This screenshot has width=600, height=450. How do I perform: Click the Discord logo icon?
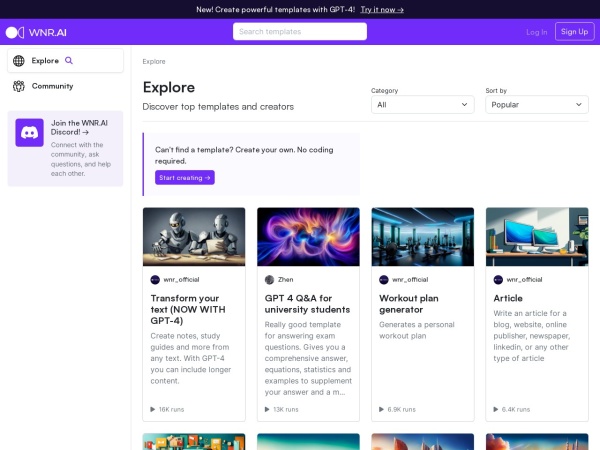[x=29, y=133]
